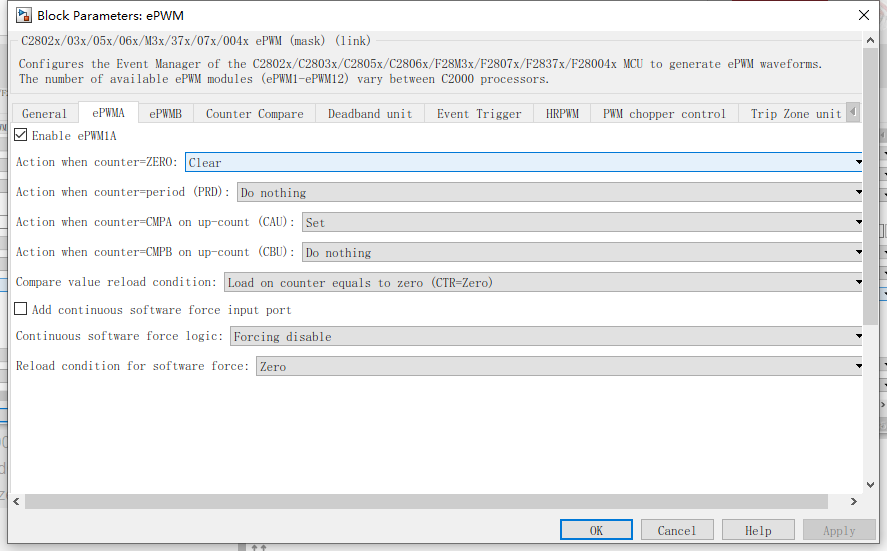Toggle the Enable ePWM1A checkbox
This screenshot has height=551, width=887.
point(21,135)
